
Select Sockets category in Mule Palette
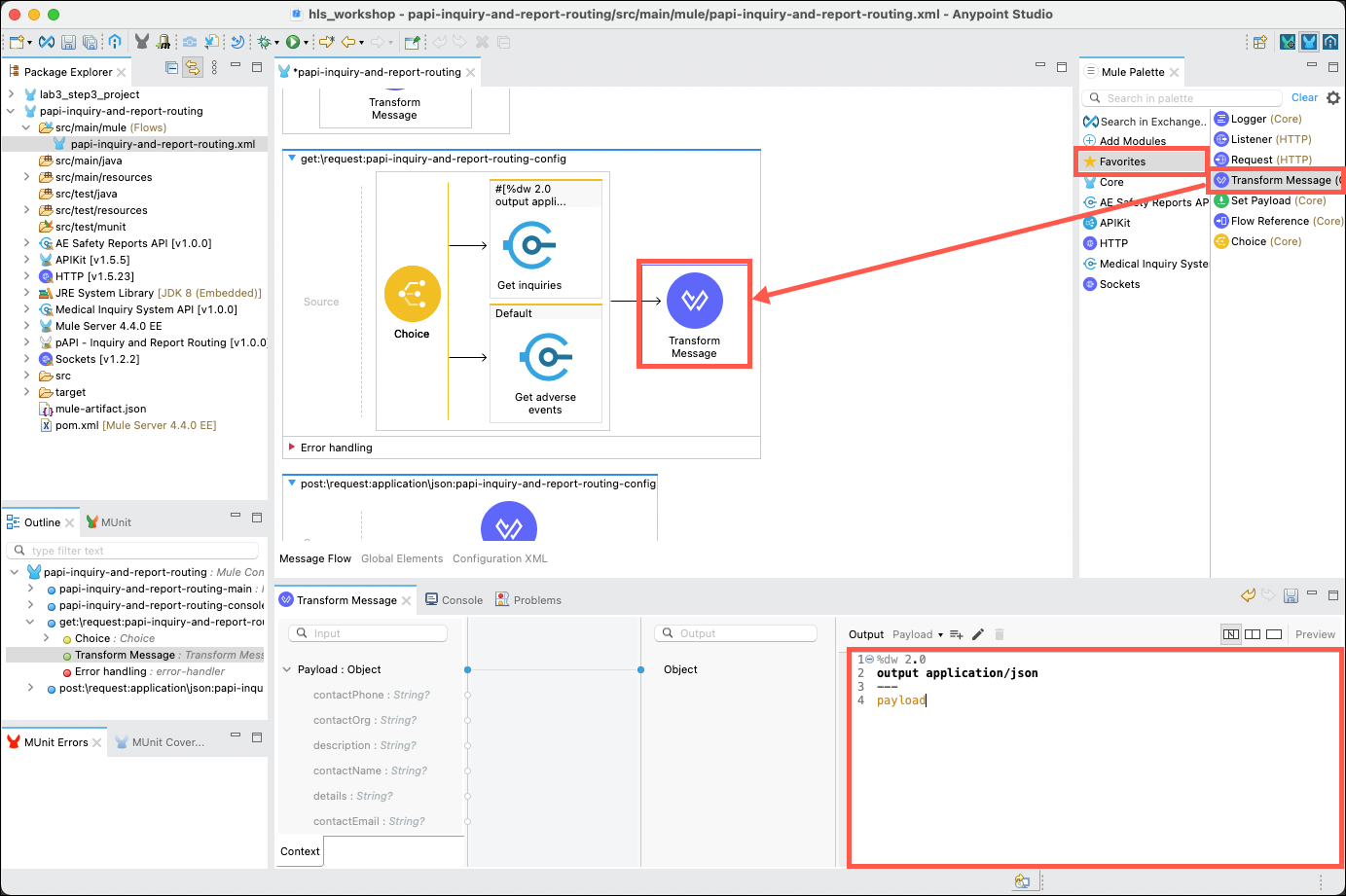[1111, 284]
